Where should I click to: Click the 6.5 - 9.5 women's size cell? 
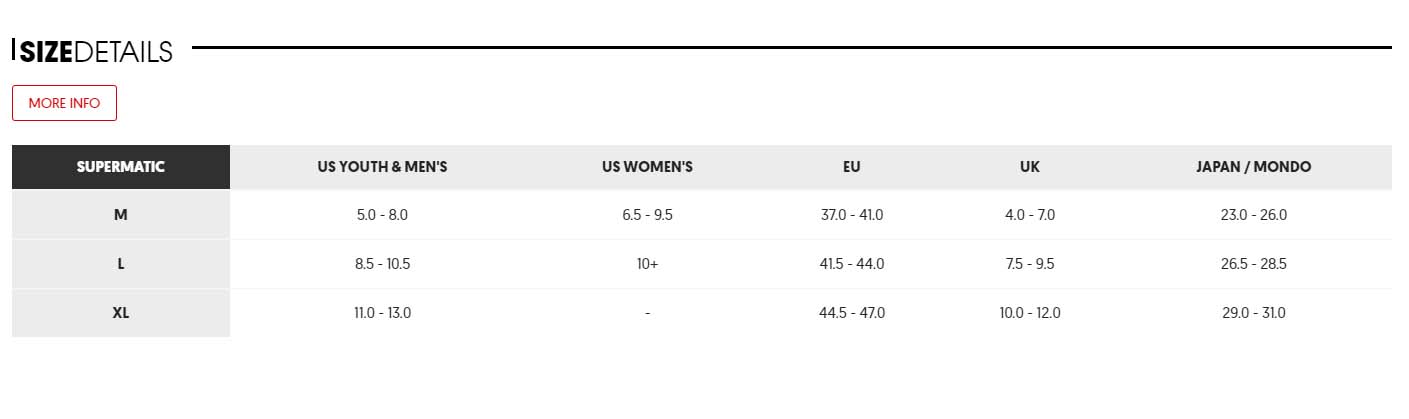click(x=647, y=215)
